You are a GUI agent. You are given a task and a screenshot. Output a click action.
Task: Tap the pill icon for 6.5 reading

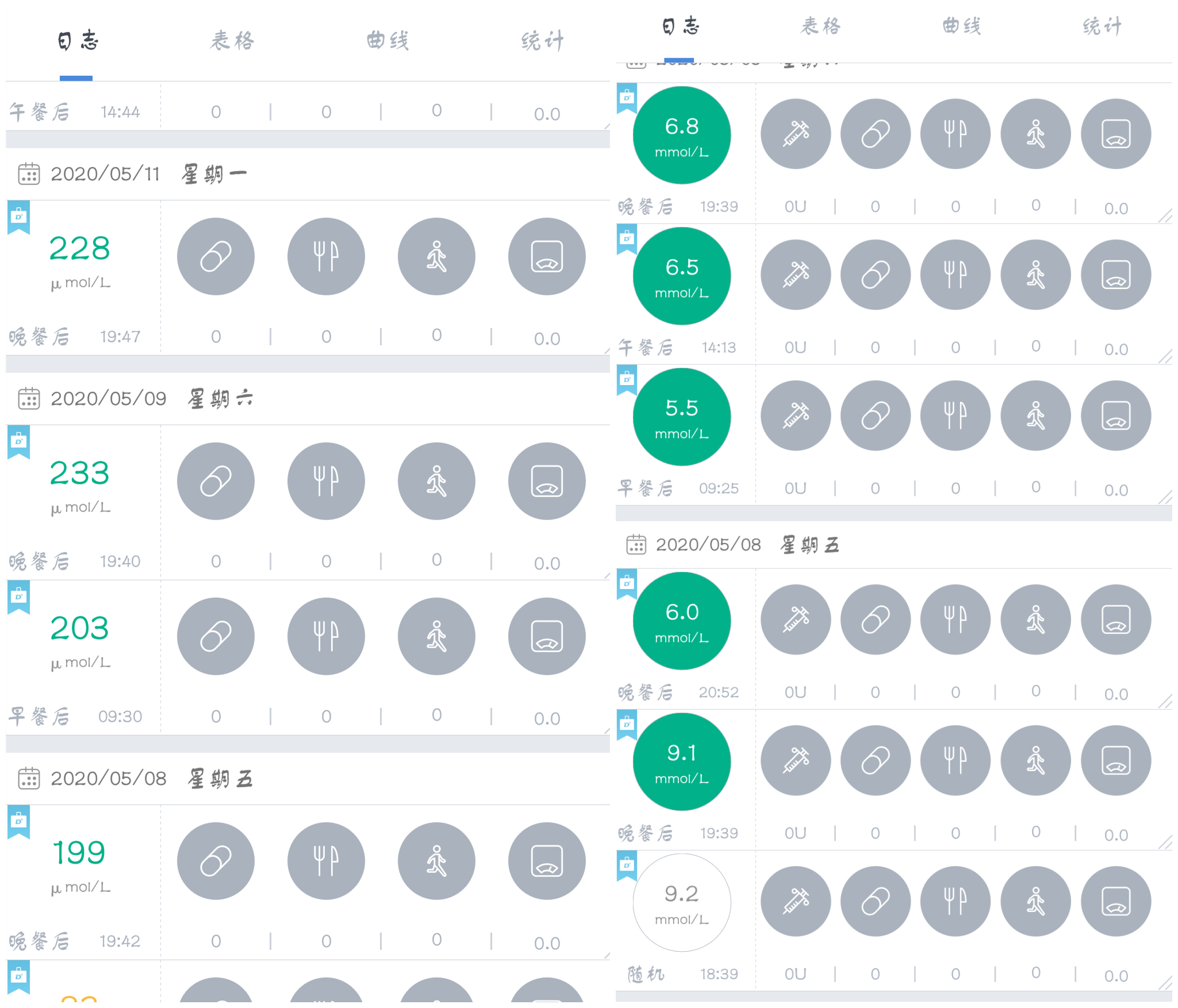(876, 275)
